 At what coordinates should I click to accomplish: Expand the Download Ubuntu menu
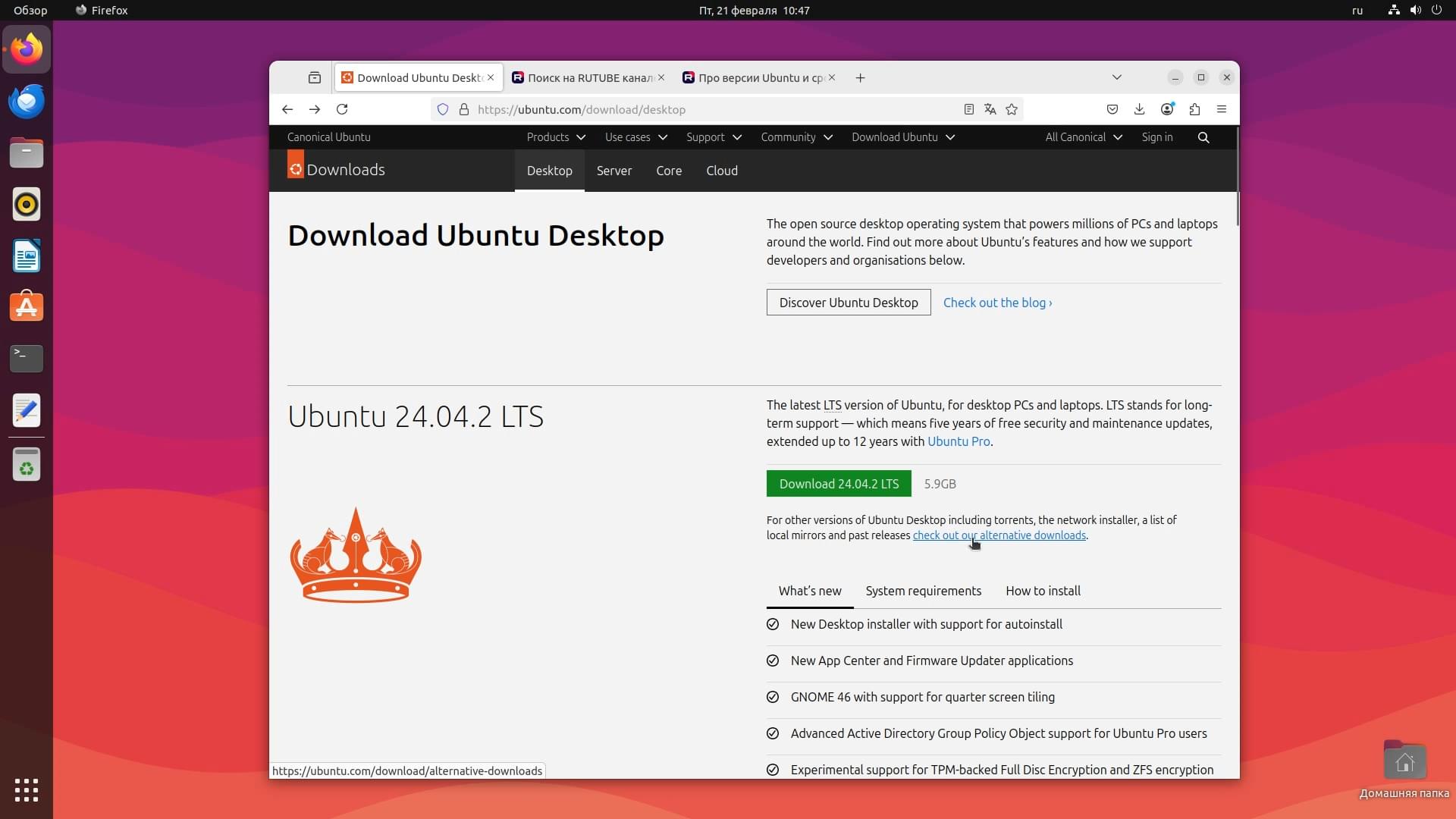pos(902,137)
